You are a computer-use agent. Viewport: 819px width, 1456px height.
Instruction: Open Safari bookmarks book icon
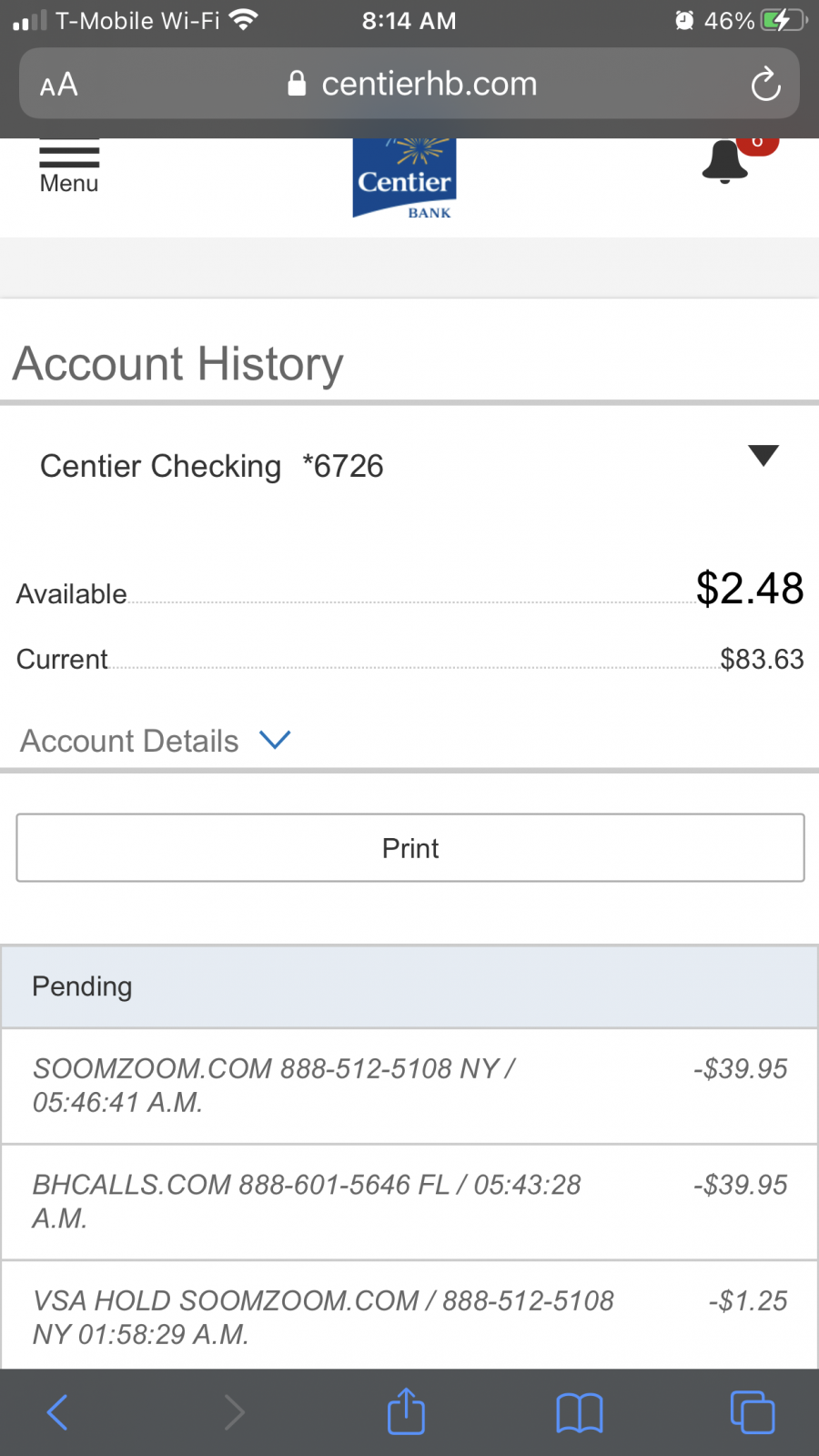[579, 1412]
